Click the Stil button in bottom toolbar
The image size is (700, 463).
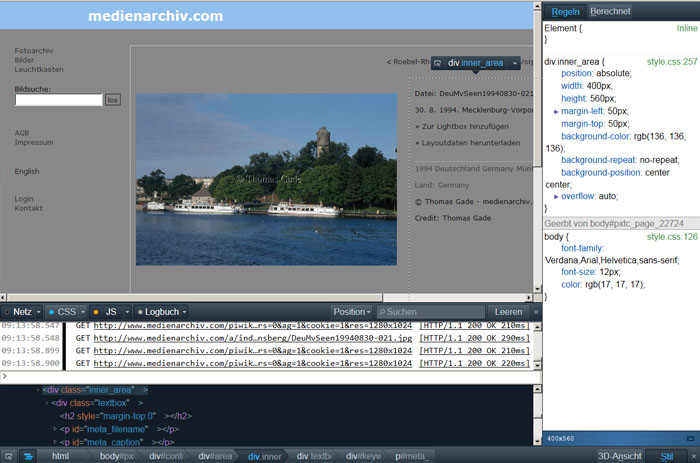pos(667,456)
